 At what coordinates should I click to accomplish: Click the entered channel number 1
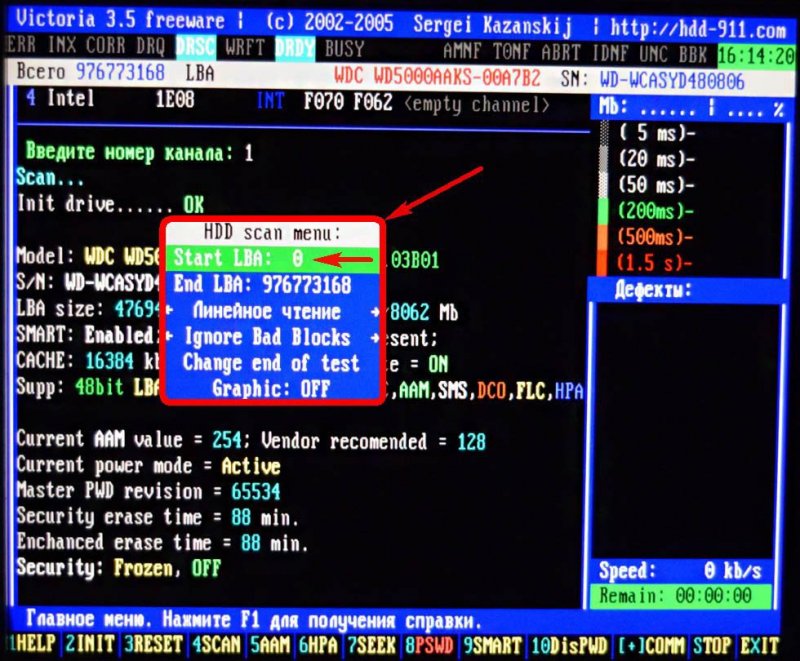coord(248,153)
